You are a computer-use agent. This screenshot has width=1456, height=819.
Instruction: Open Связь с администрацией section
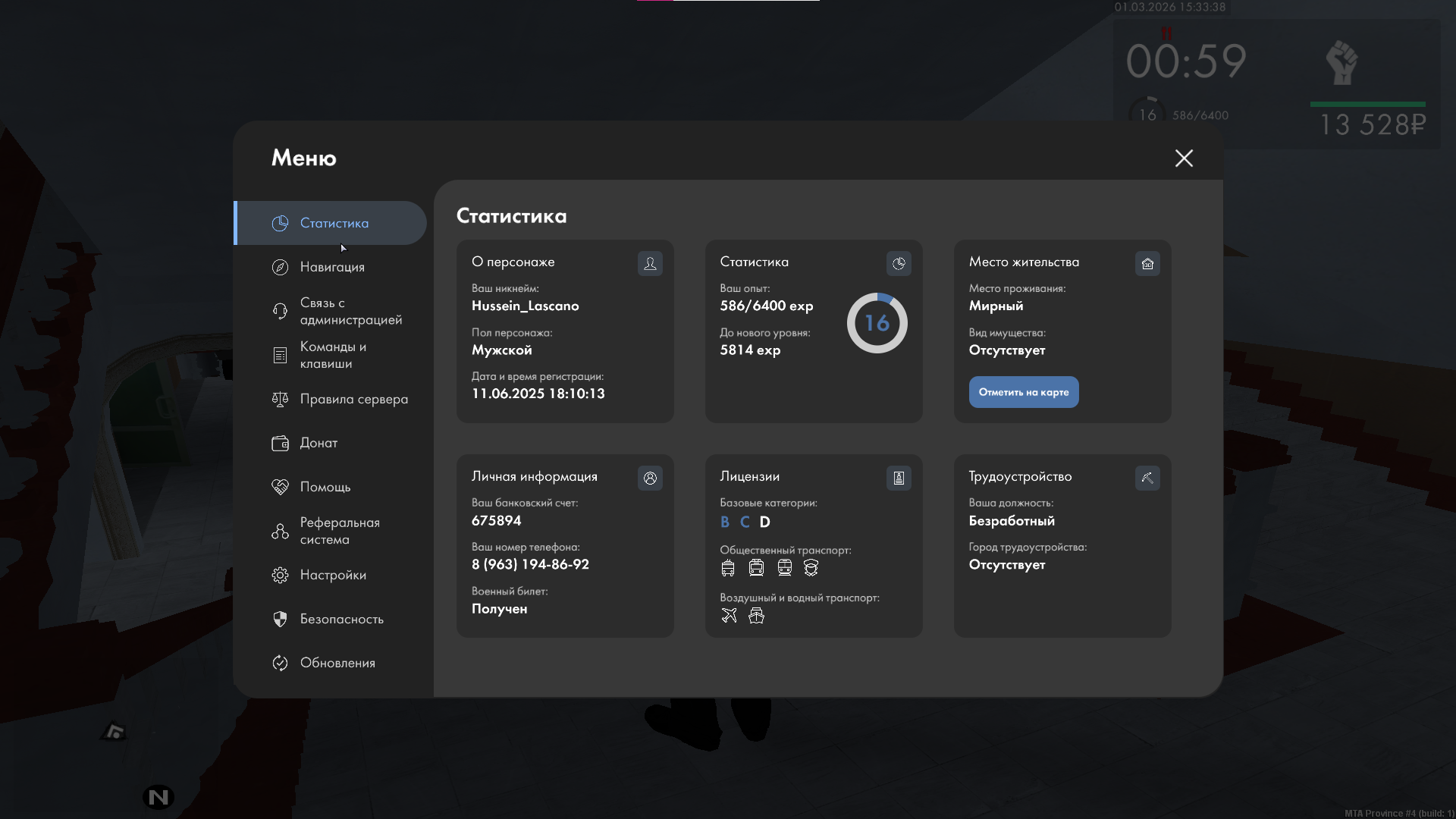point(350,311)
